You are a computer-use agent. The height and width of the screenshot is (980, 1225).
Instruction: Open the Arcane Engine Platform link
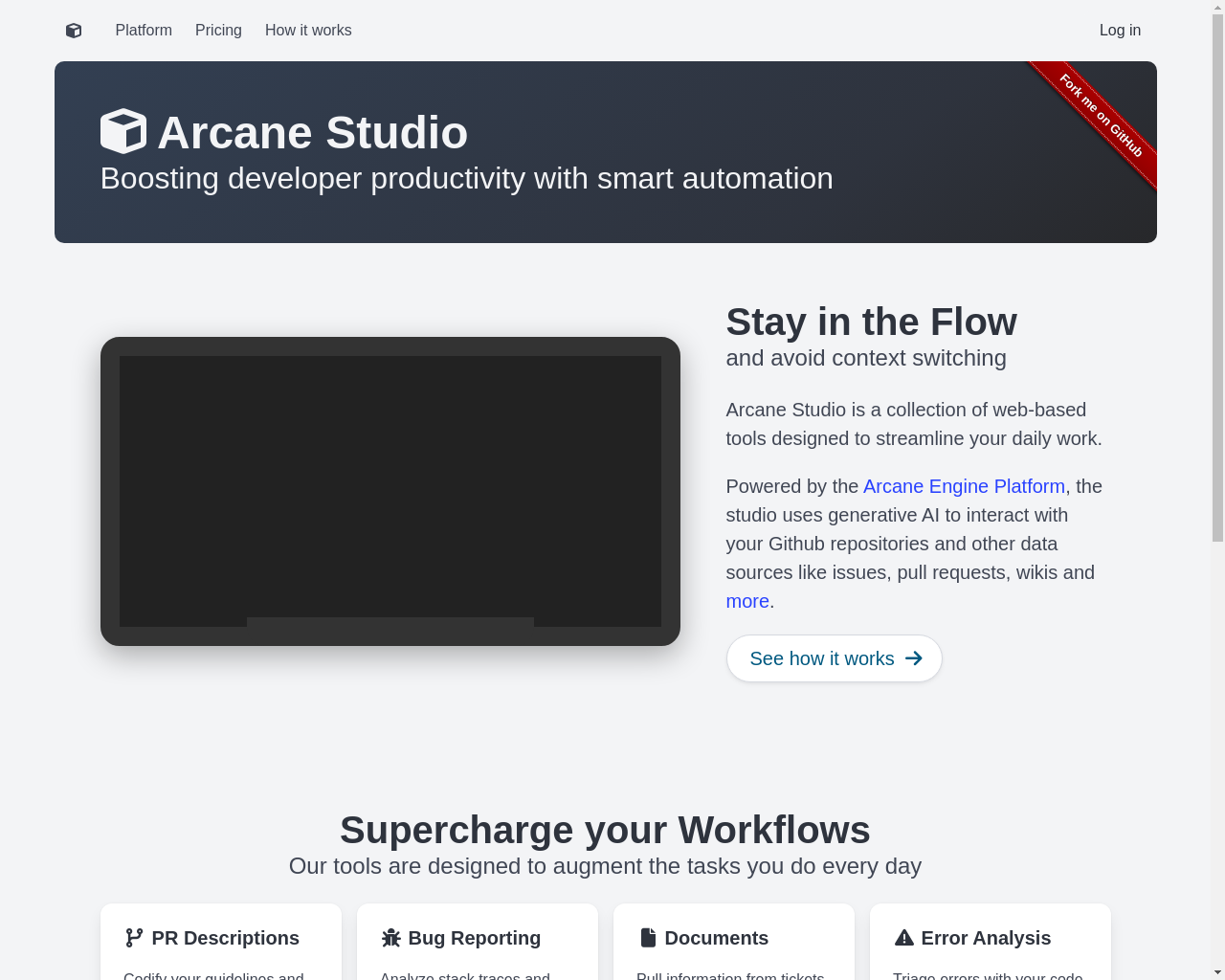964,486
